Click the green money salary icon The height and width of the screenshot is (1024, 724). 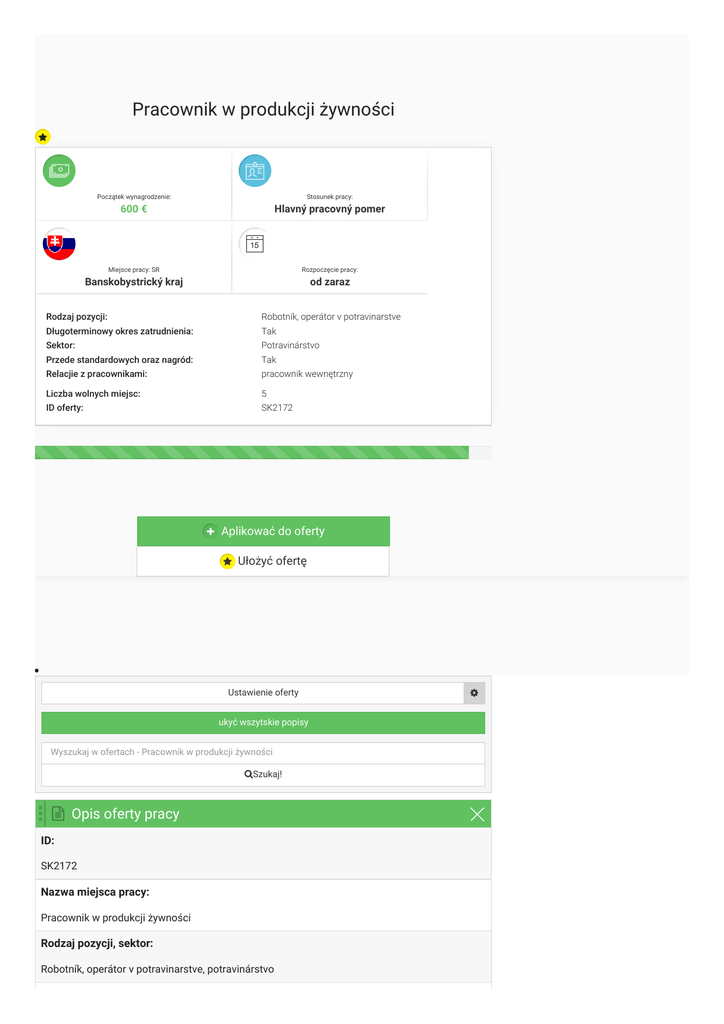pyautogui.click(x=59, y=171)
